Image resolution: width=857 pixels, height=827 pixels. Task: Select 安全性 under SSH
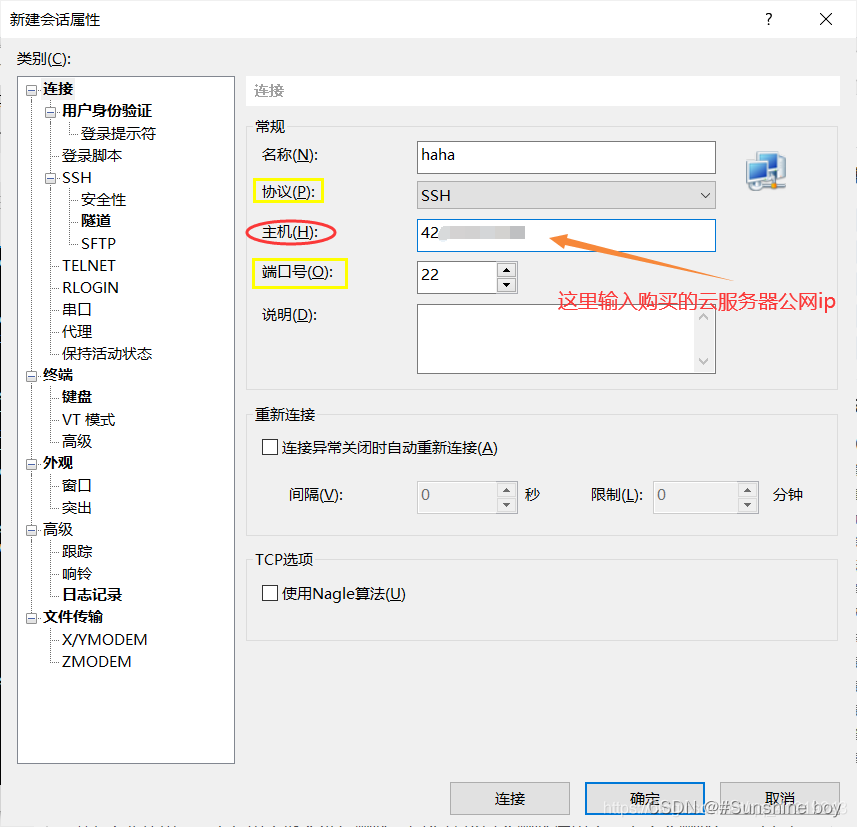pos(103,200)
